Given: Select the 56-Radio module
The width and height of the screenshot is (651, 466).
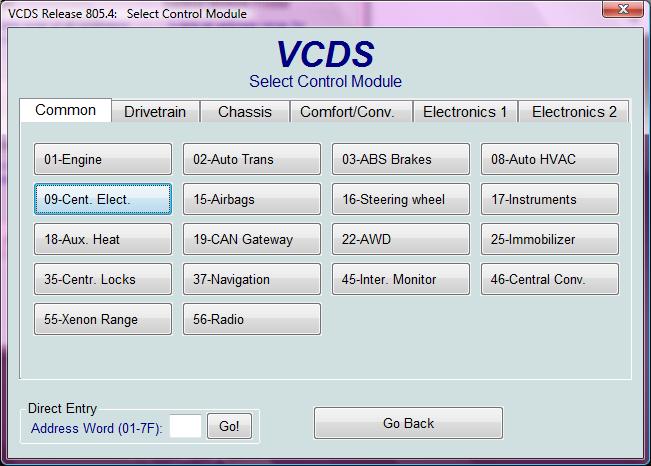Looking at the screenshot, I should tap(252, 319).
